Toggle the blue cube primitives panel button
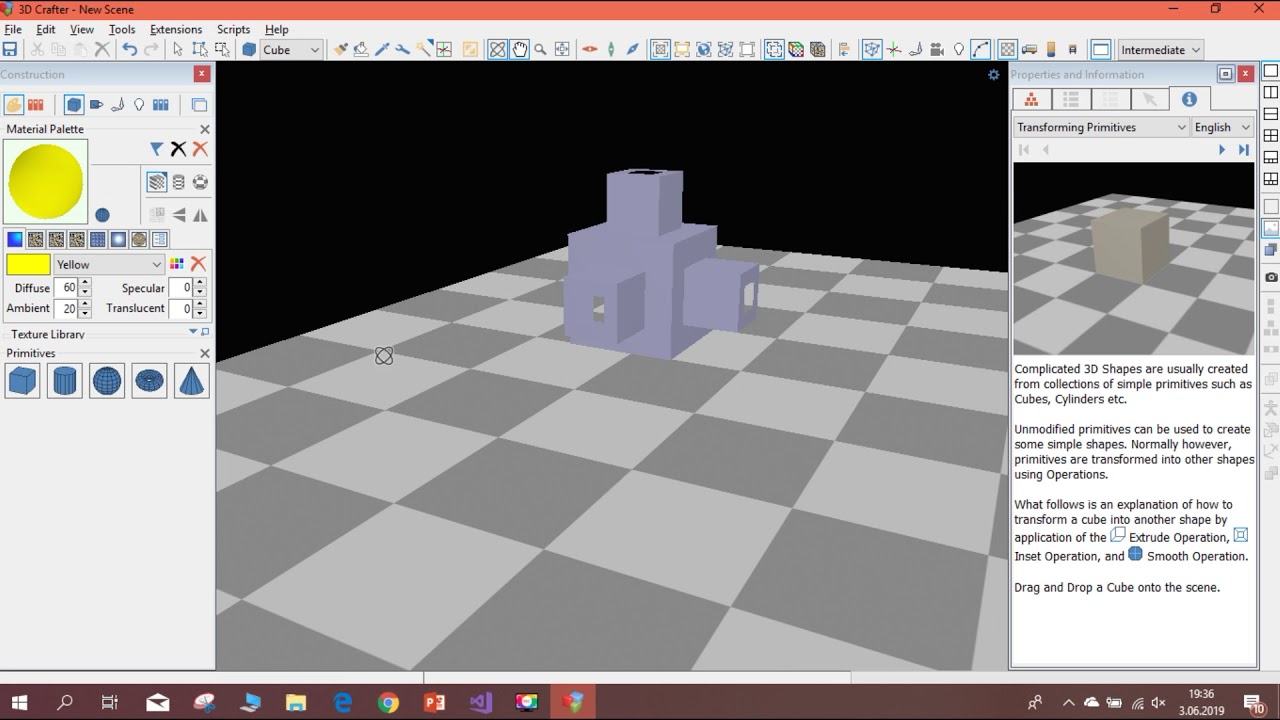1280x720 pixels. tap(74, 104)
